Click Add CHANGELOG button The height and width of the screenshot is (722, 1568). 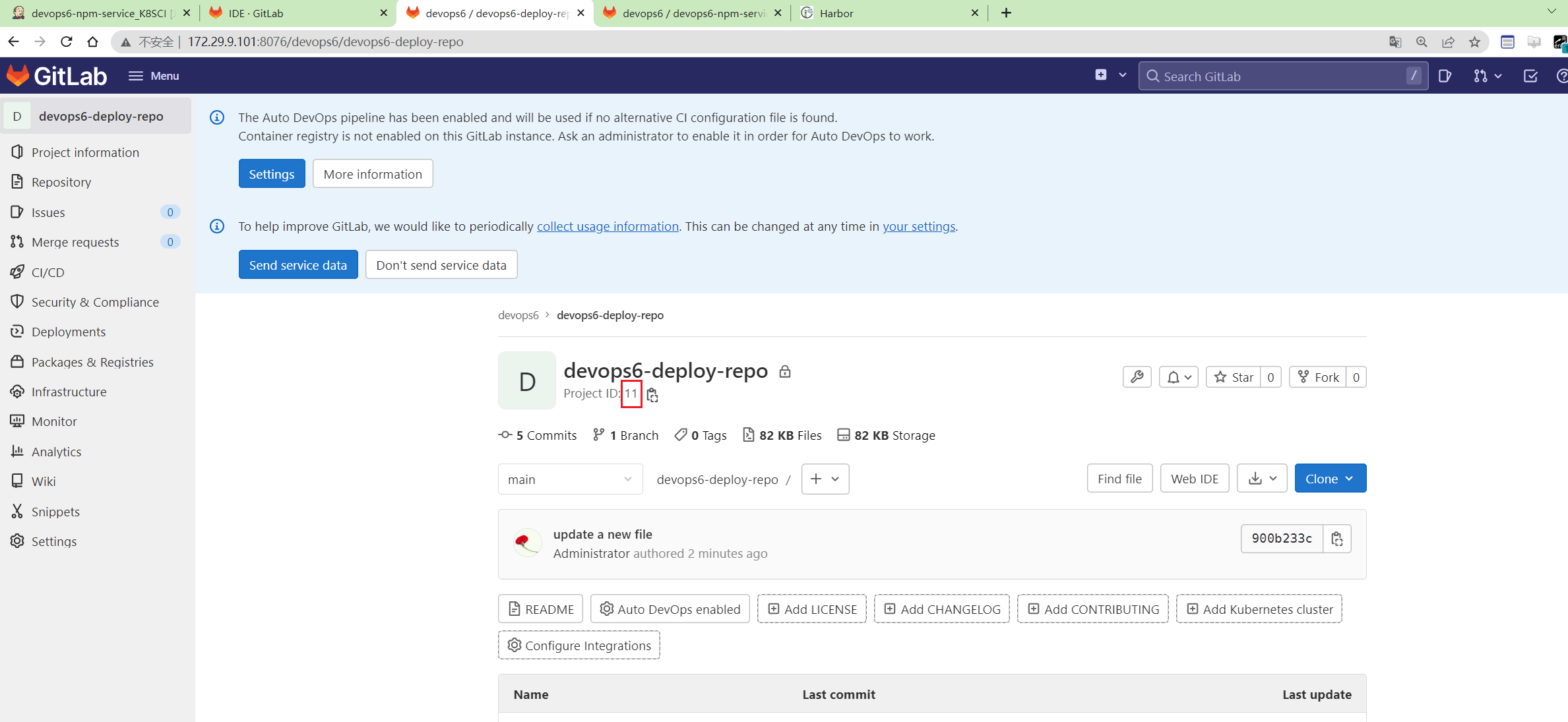point(942,609)
